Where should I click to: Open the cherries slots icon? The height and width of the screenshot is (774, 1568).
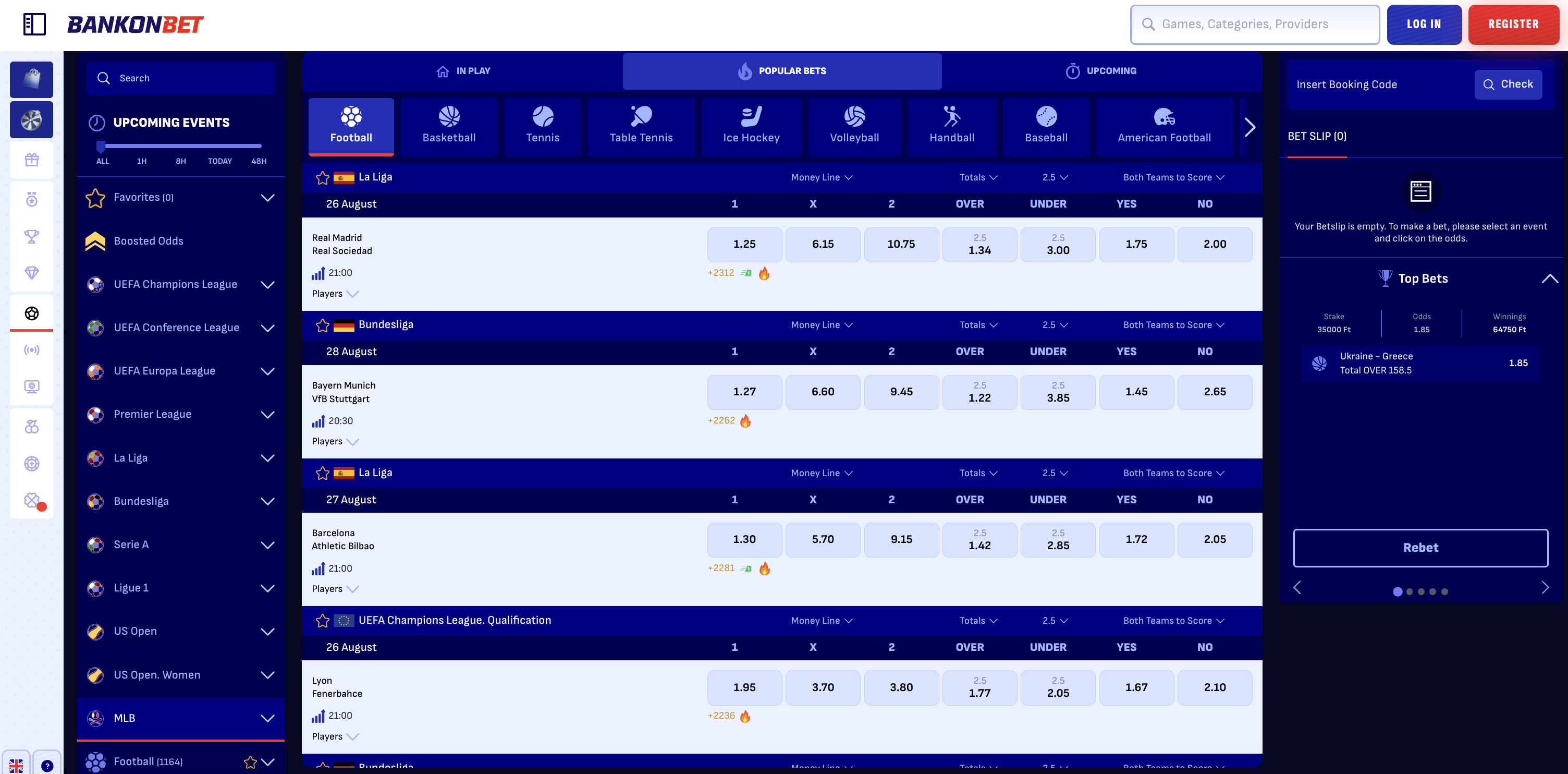32,426
